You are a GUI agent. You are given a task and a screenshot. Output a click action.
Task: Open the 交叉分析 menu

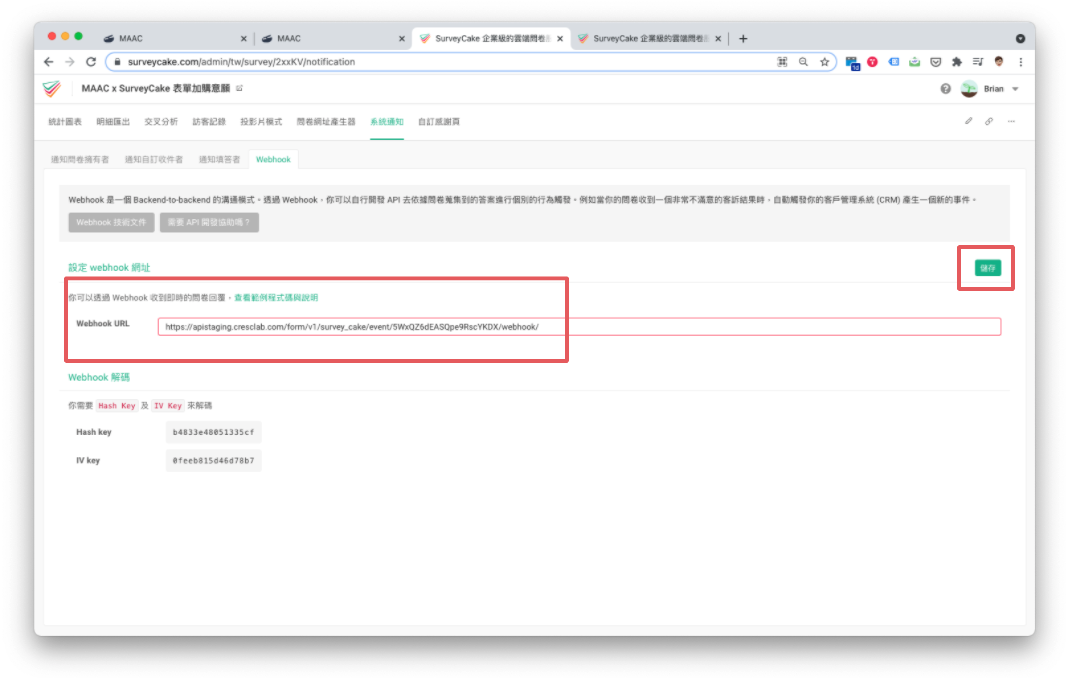click(161, 122)
